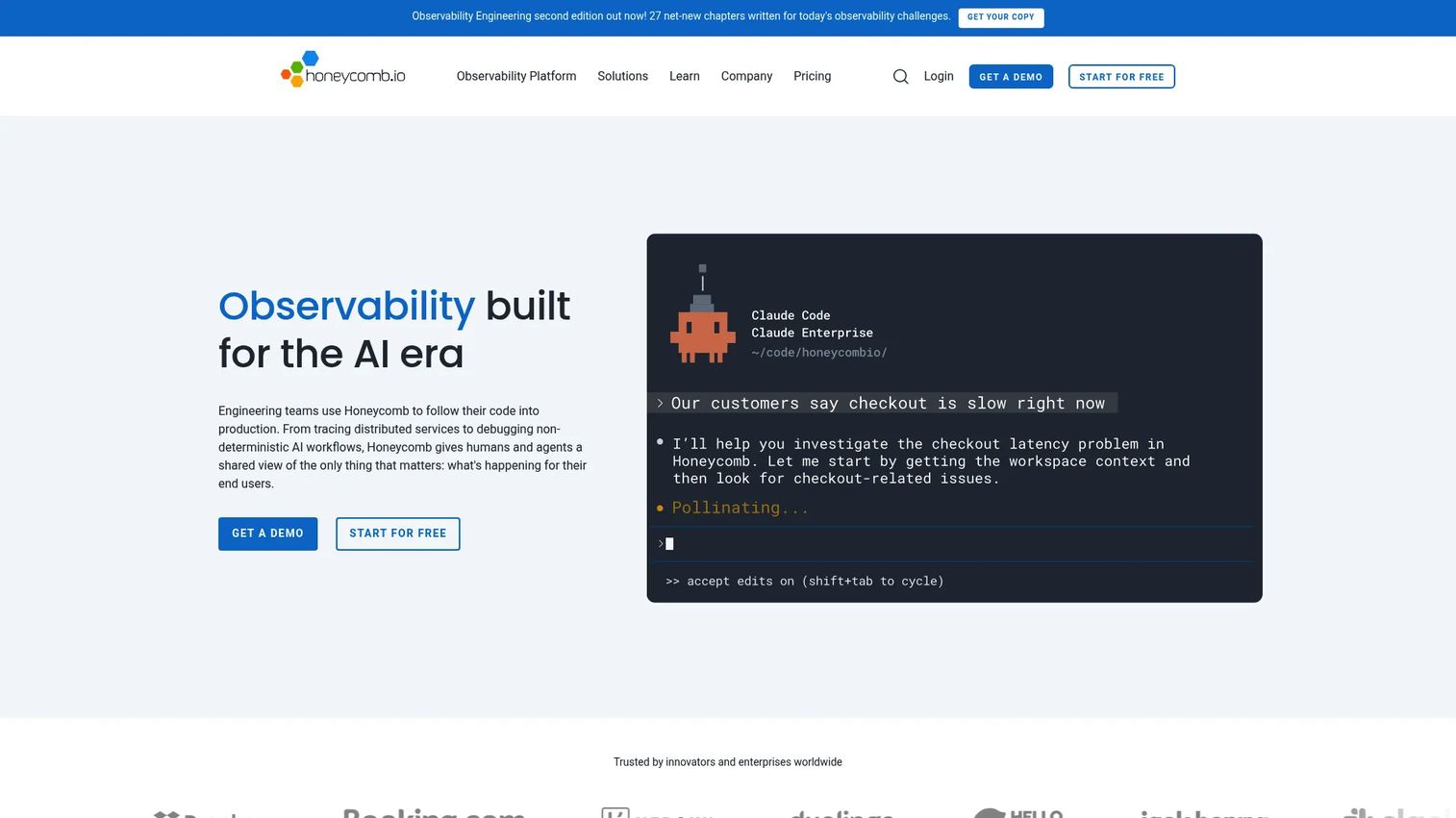Click Start for Free in header

(1121, 77)
